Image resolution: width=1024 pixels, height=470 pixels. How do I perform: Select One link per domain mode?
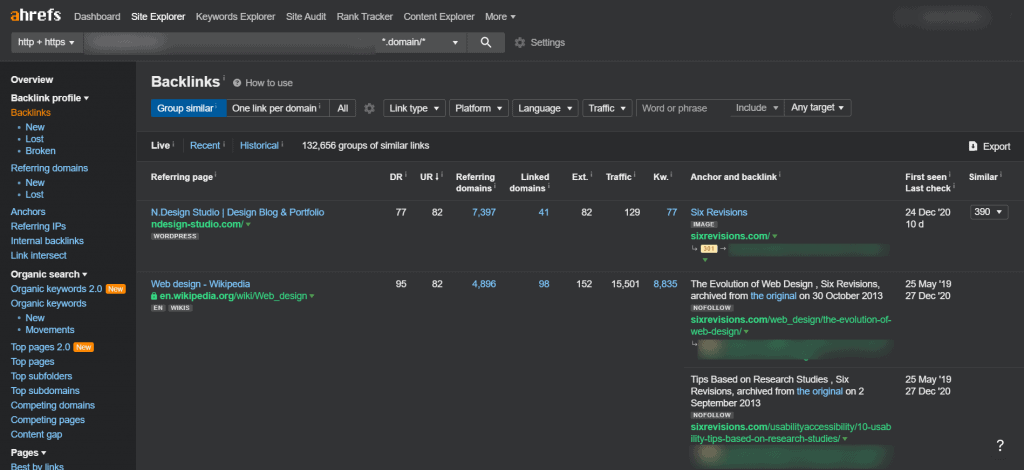278,108
